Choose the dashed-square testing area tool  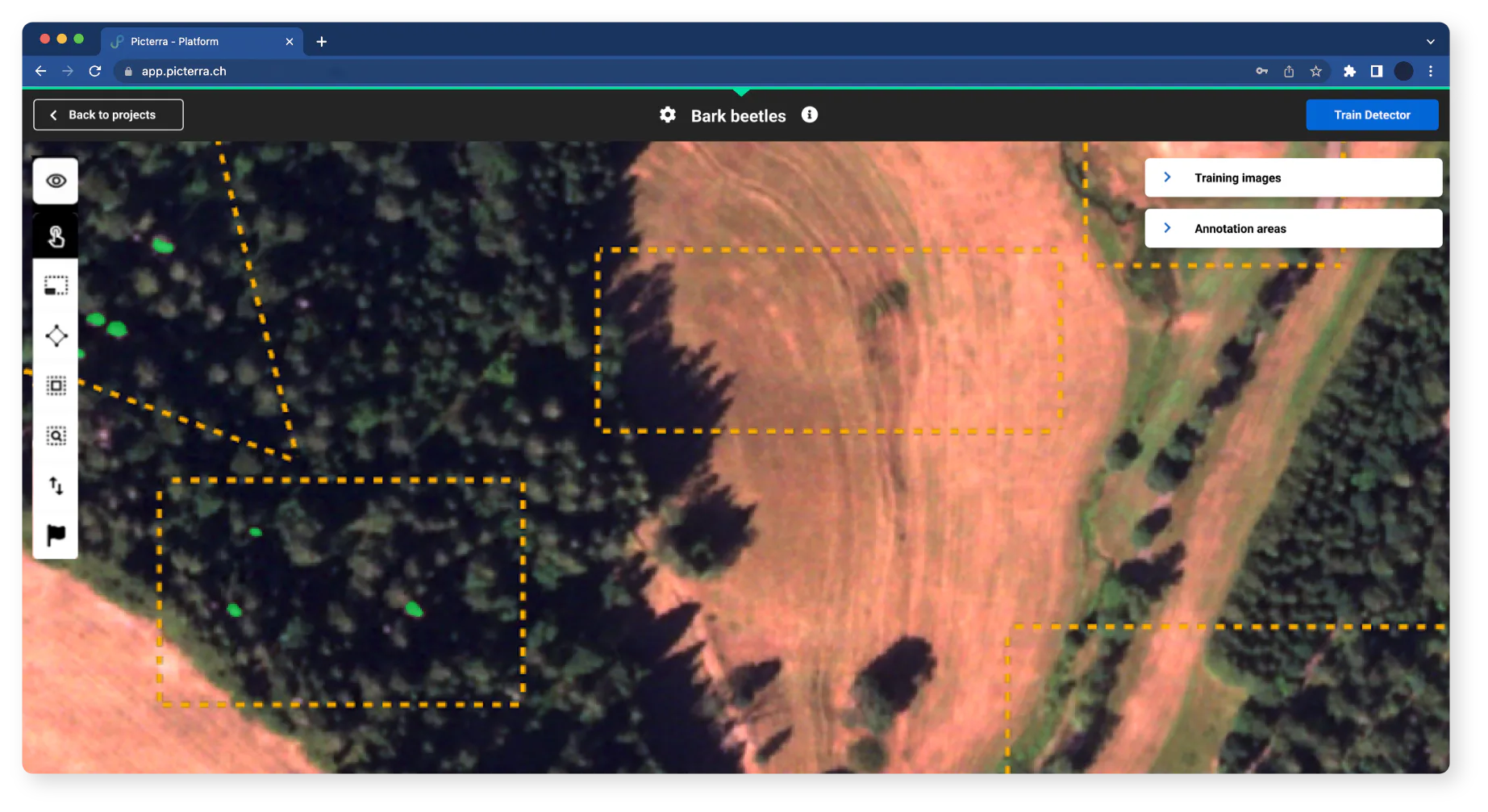[56, 385]
